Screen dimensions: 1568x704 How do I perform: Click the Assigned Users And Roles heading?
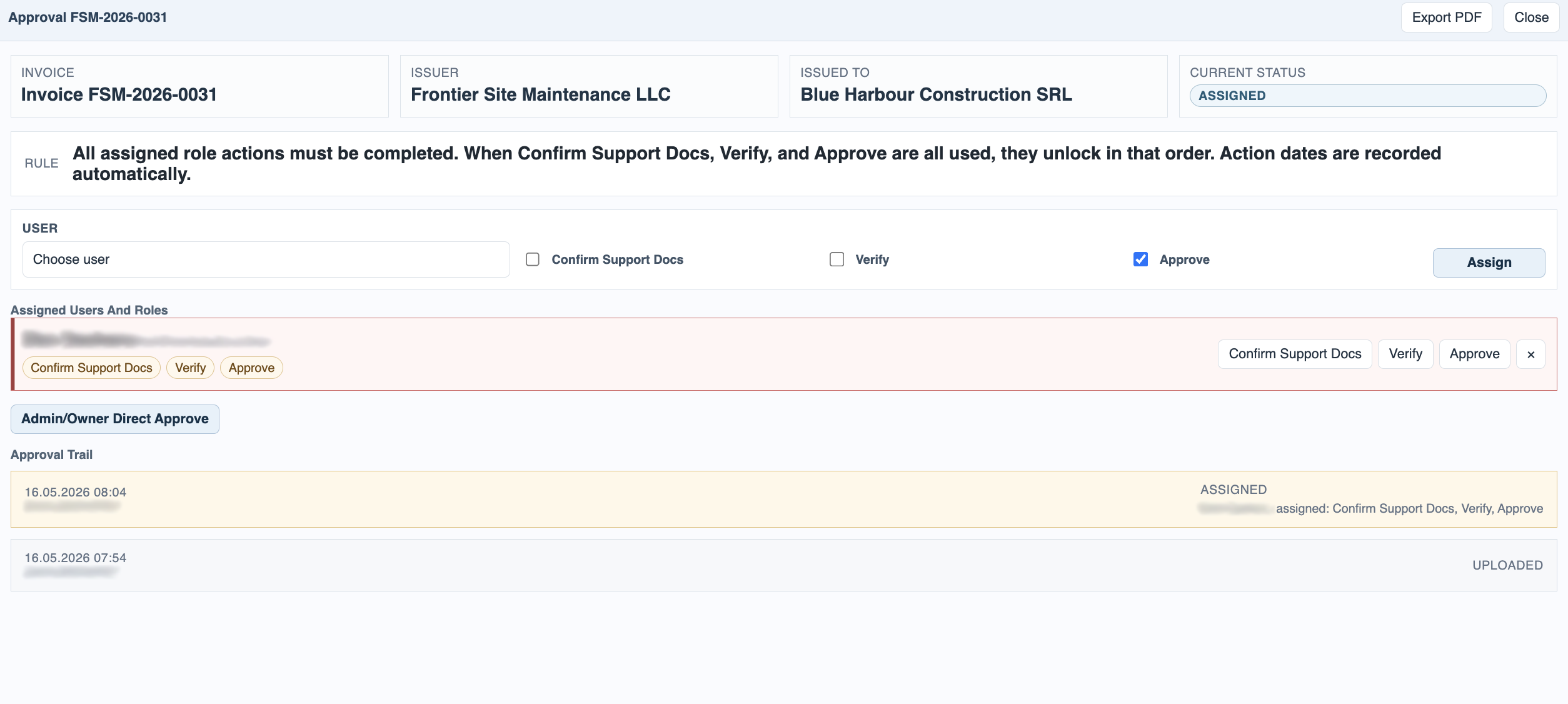coord(89,310)
